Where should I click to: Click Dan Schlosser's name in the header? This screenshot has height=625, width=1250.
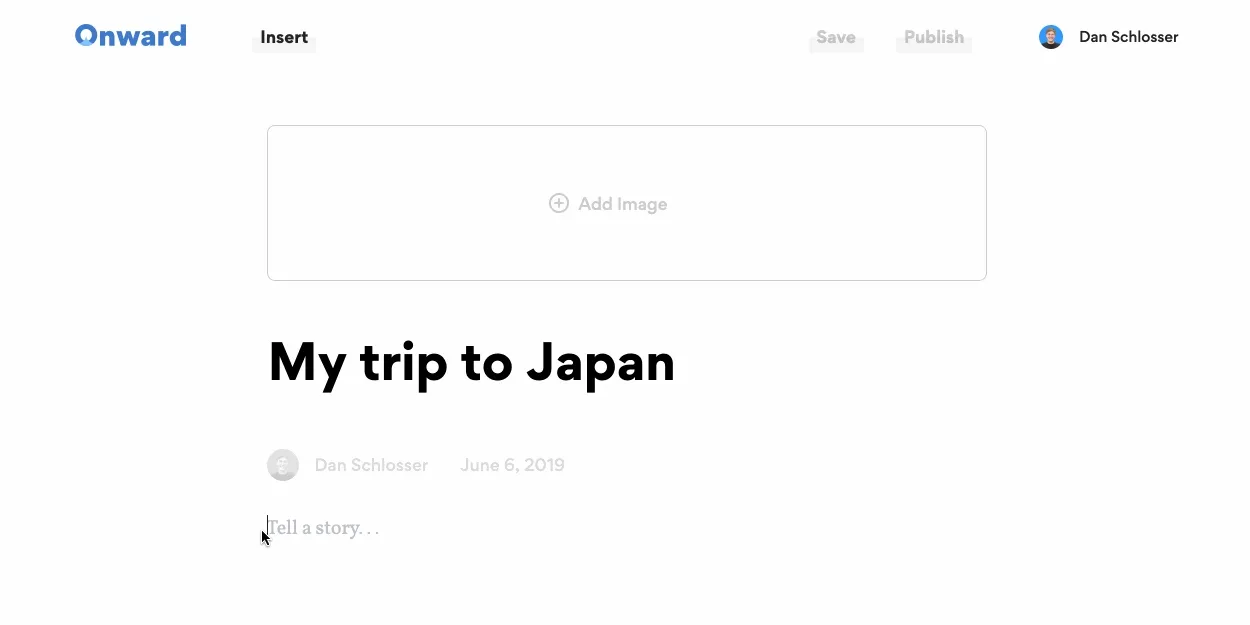[x=1128, y=37]
